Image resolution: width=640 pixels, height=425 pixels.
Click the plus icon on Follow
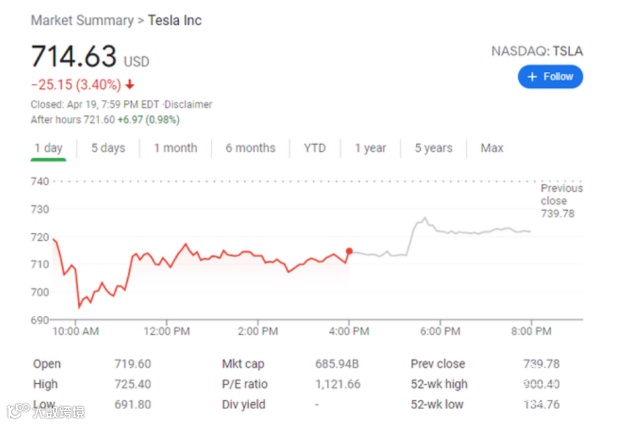point(532,77)
